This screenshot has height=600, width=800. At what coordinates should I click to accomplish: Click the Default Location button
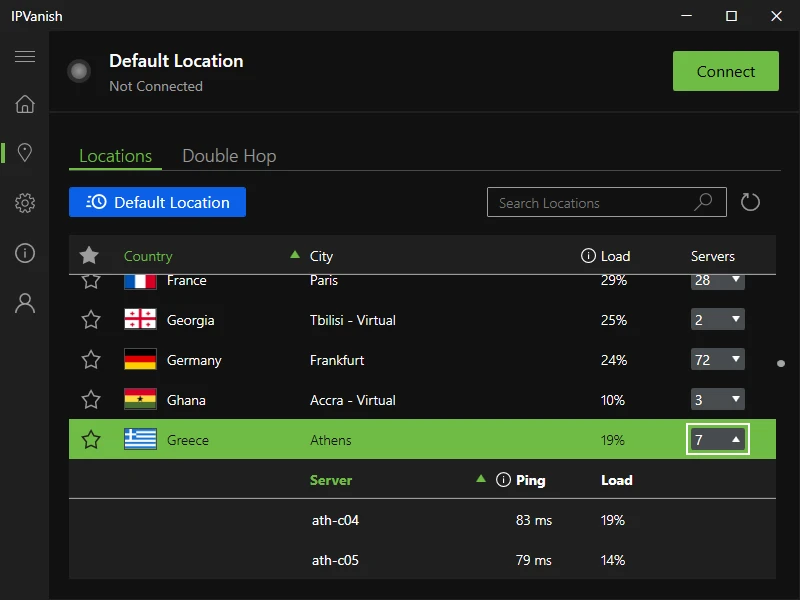(157, 202)
